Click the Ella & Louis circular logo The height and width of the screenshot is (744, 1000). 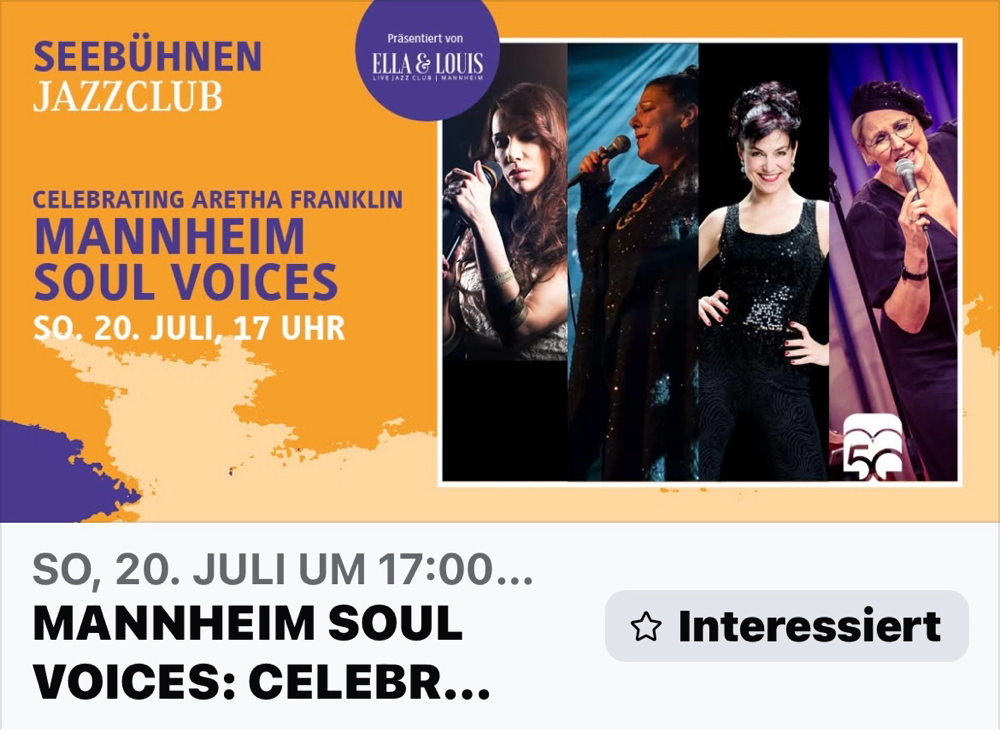pos(427,59)
